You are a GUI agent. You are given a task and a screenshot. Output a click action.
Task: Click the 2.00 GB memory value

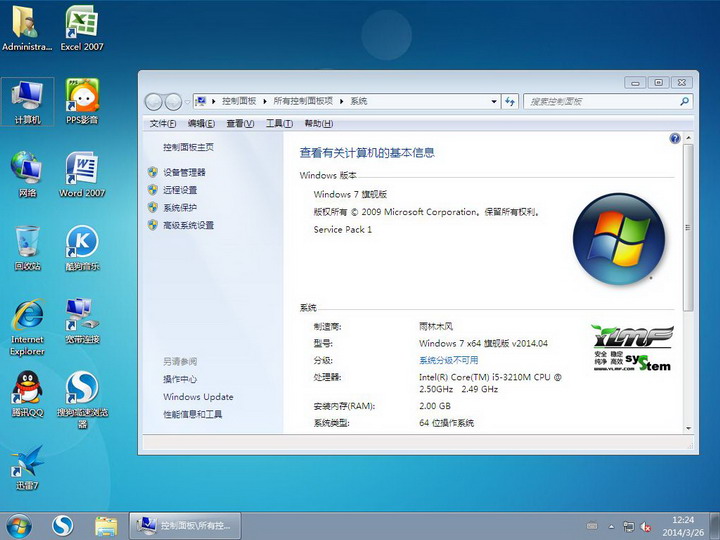click(x=435, y=406)
